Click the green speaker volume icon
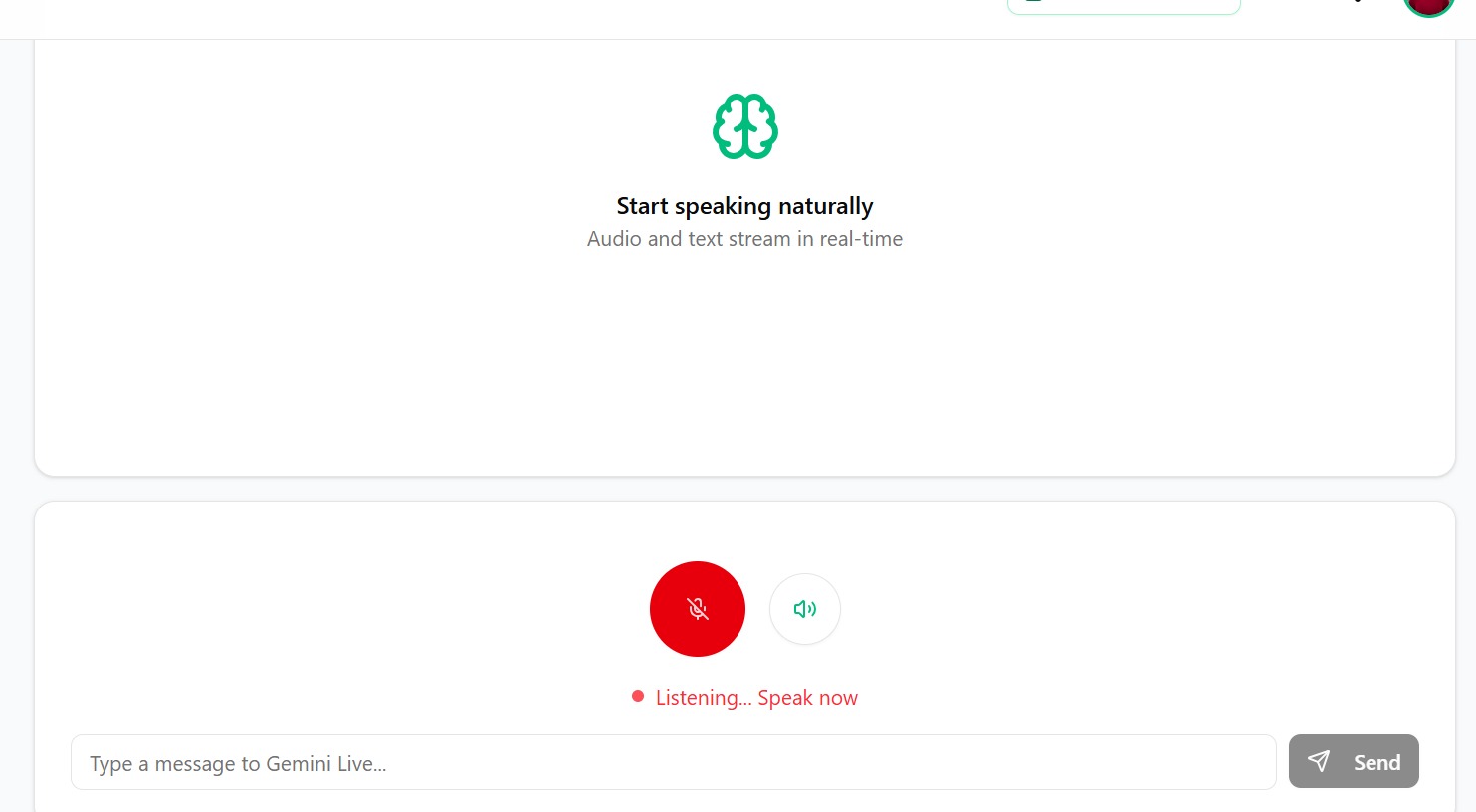This screenshot has height=812, width=1476. (x=805, y=609)
